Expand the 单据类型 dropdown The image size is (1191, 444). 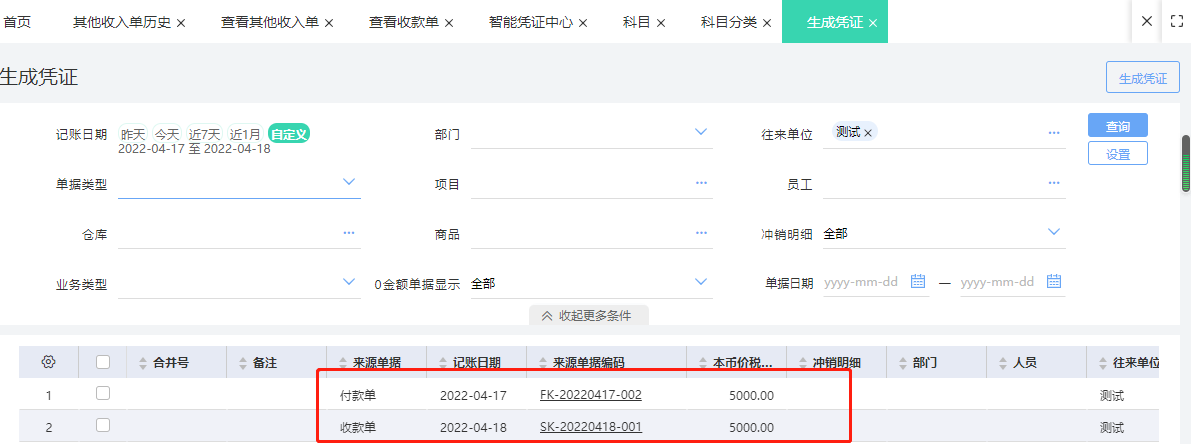pos(349,182)
